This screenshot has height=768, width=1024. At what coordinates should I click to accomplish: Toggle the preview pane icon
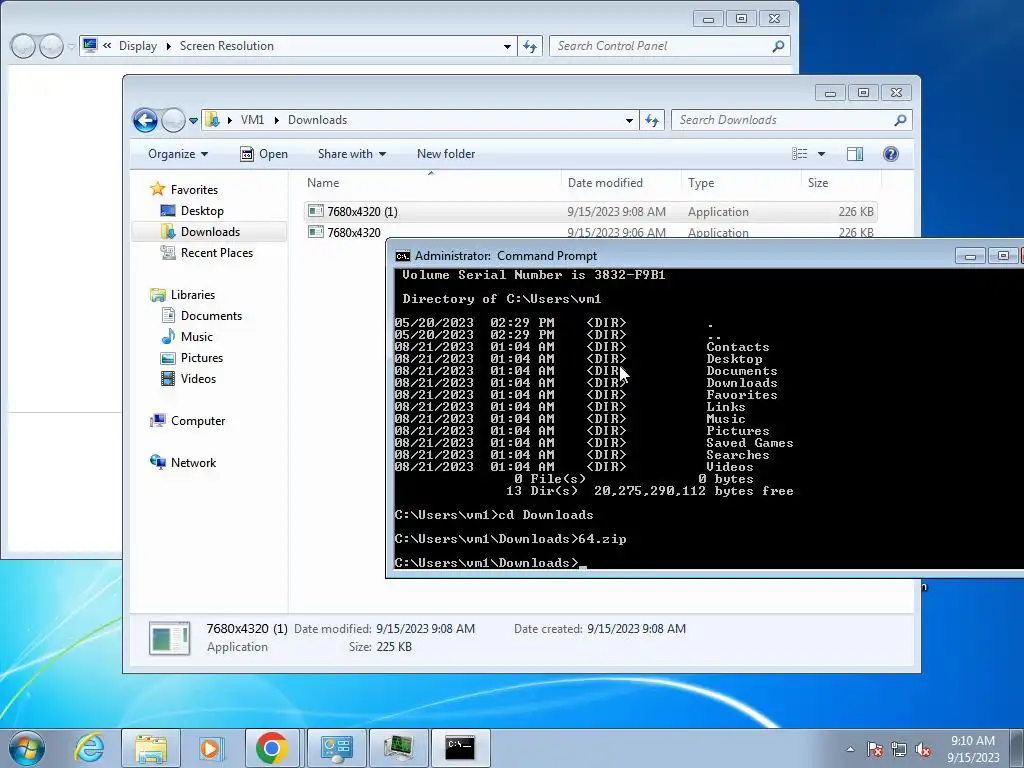point(855,154)
